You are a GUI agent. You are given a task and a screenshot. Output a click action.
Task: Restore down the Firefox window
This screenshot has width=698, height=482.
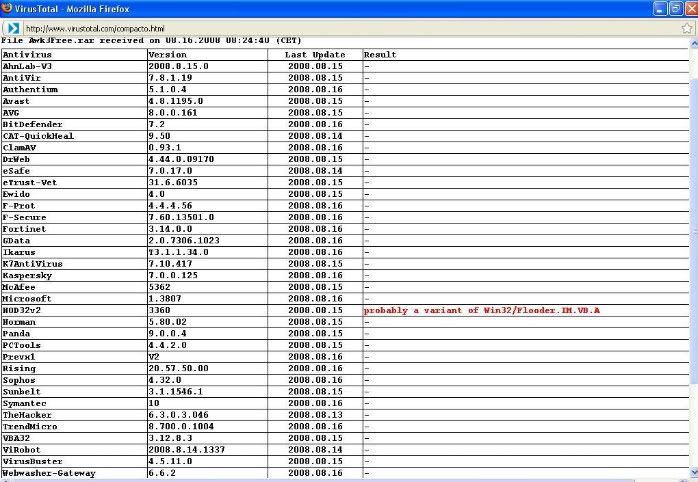click(676, 8)
